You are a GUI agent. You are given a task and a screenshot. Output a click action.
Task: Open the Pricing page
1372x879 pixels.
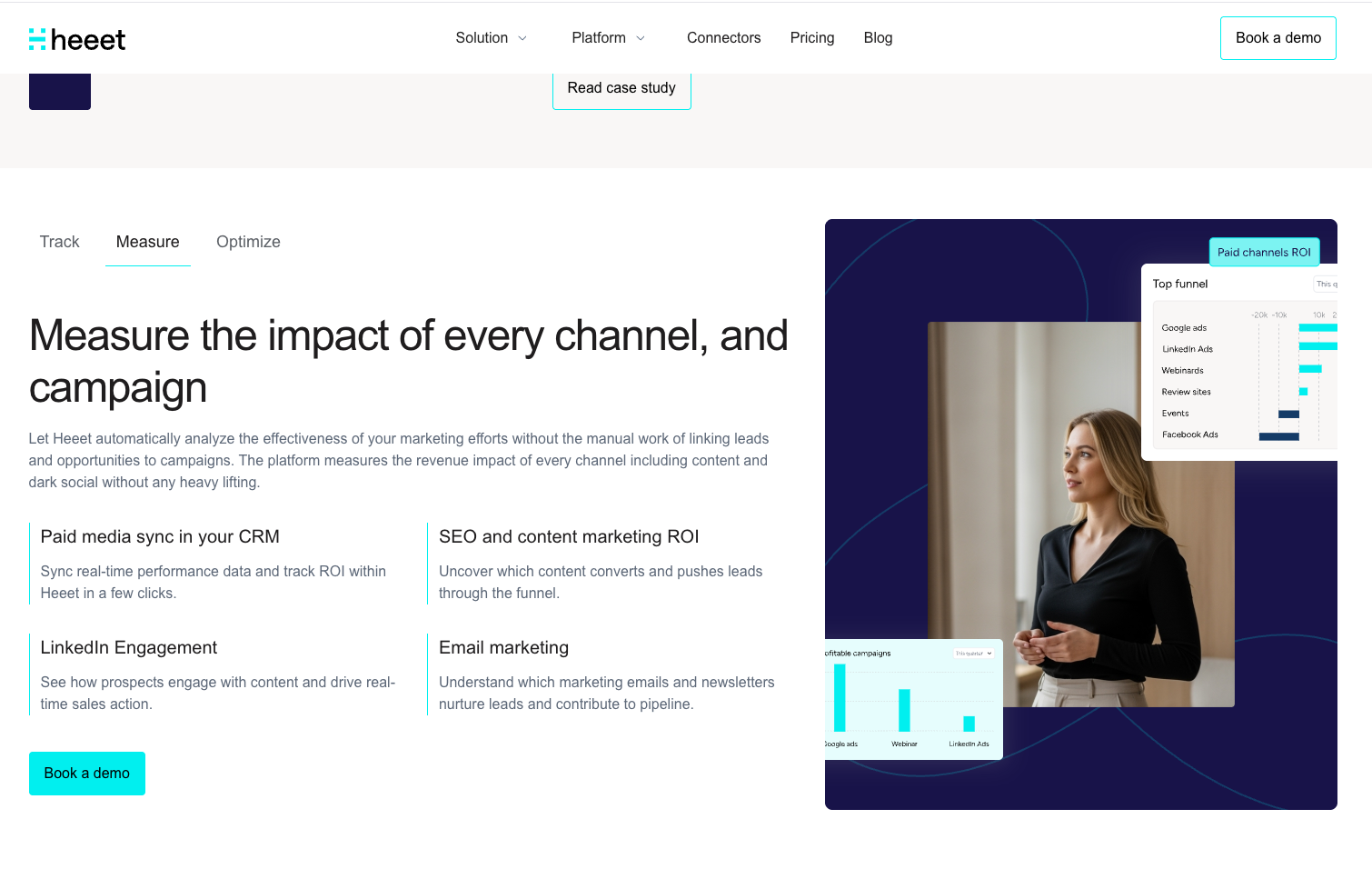[812, 38]
